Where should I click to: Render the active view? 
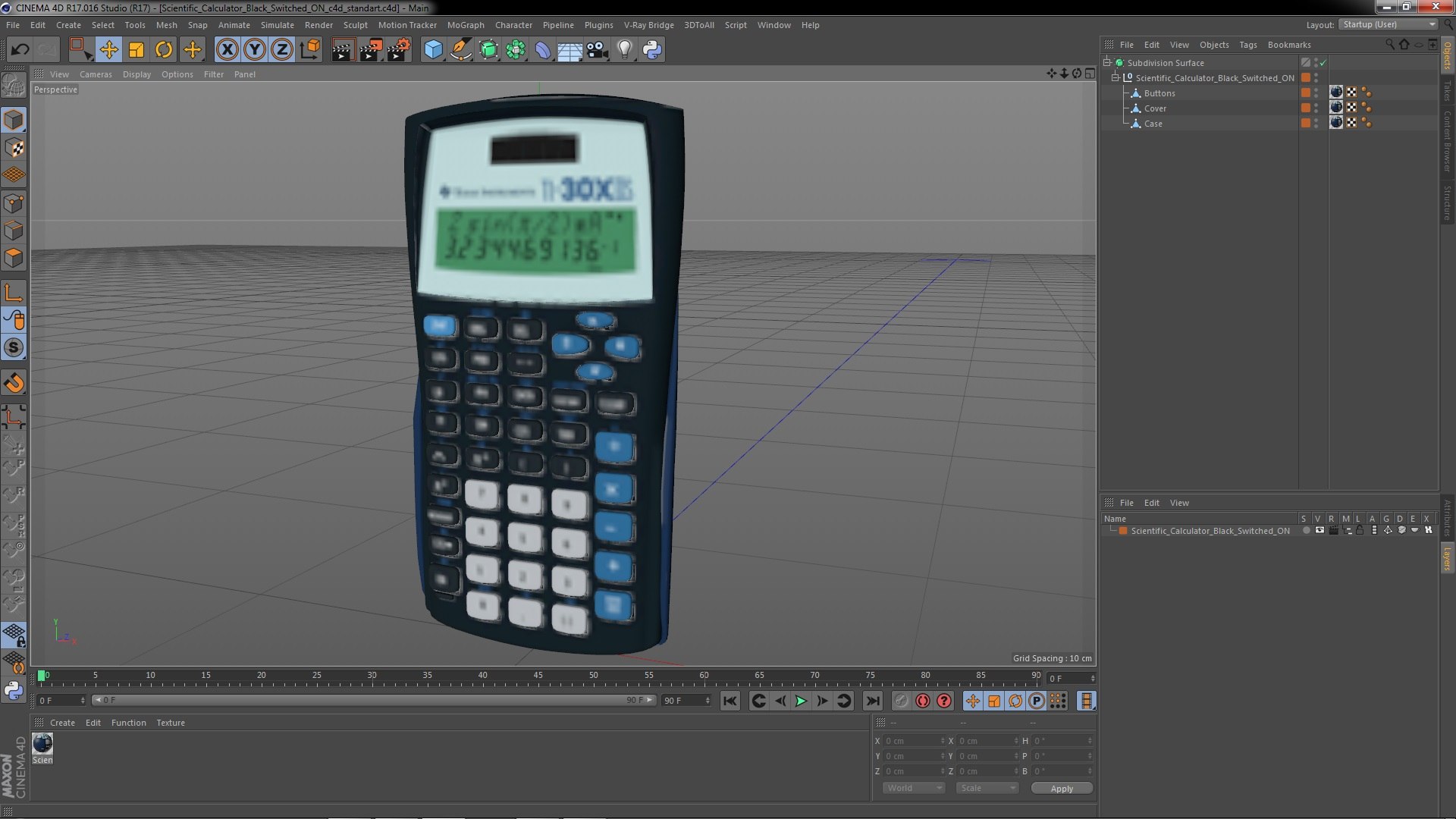click(343, 50)
